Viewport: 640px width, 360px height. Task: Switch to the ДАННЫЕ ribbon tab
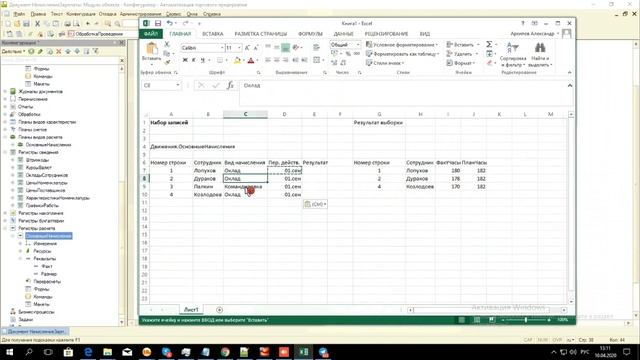tap(343, 34)
